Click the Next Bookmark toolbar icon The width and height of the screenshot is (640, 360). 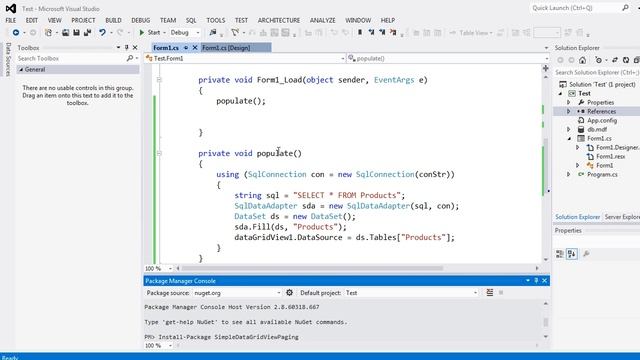[382, 33]
